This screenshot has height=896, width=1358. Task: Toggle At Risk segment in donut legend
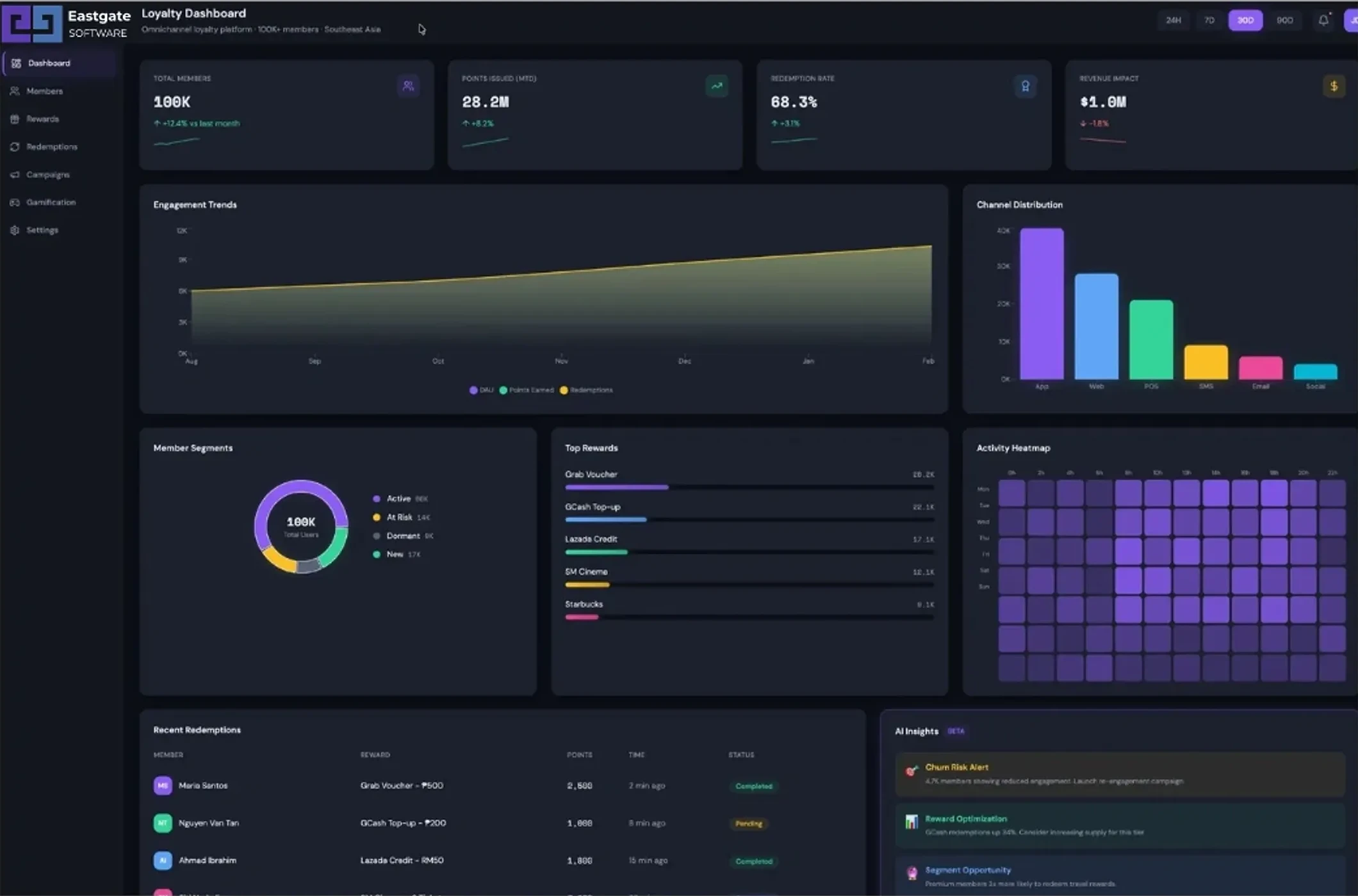401,517
